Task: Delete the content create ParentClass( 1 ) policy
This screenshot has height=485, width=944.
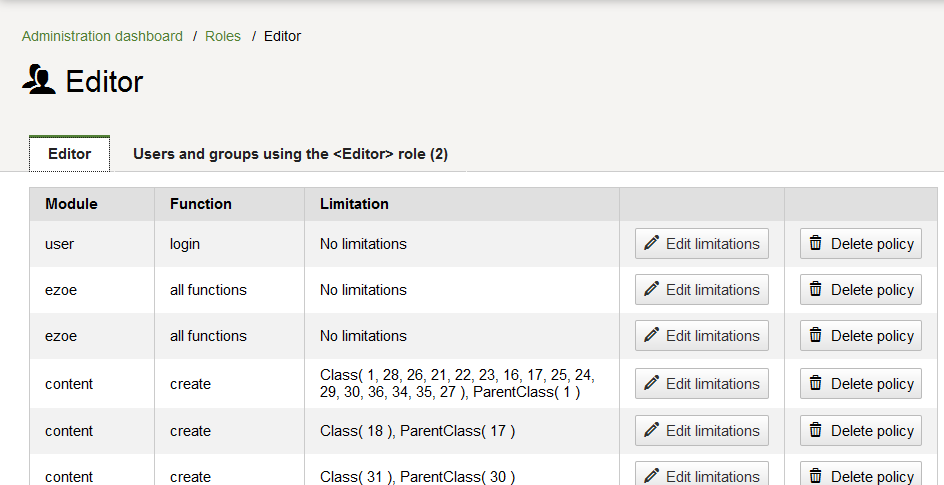Action: (861, 383)
